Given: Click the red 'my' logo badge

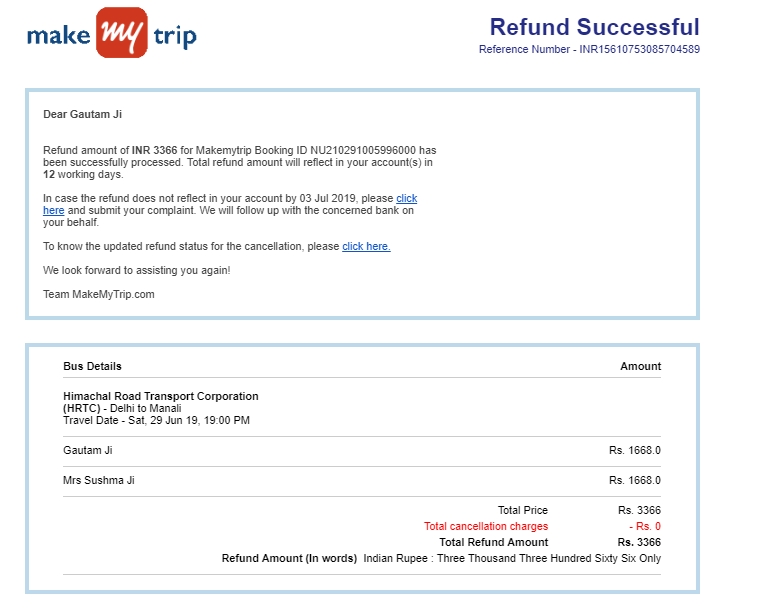Looking at the screenshot, I should tap(122, 33).
